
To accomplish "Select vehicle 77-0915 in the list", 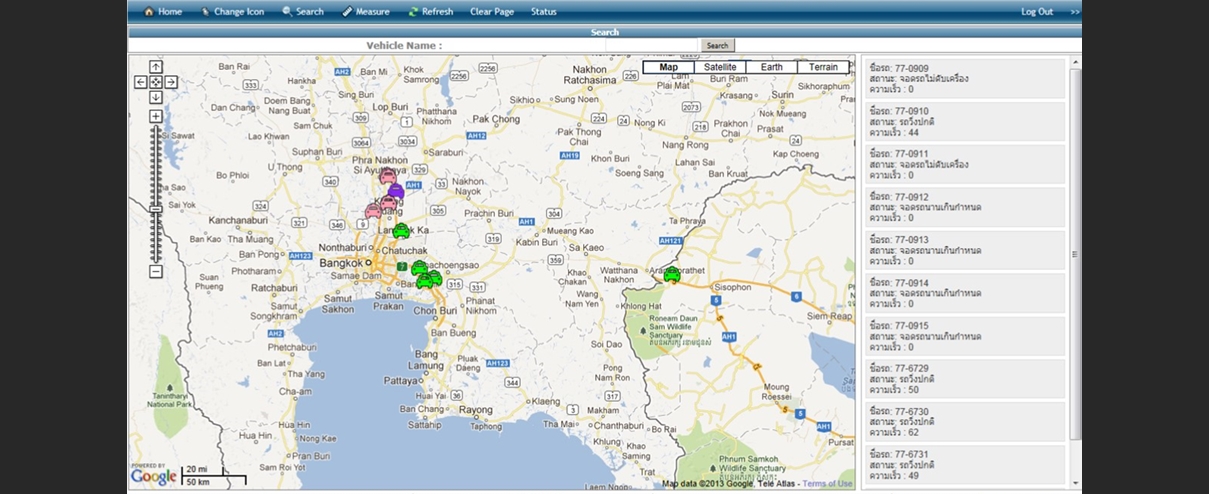I will (965, 336).
